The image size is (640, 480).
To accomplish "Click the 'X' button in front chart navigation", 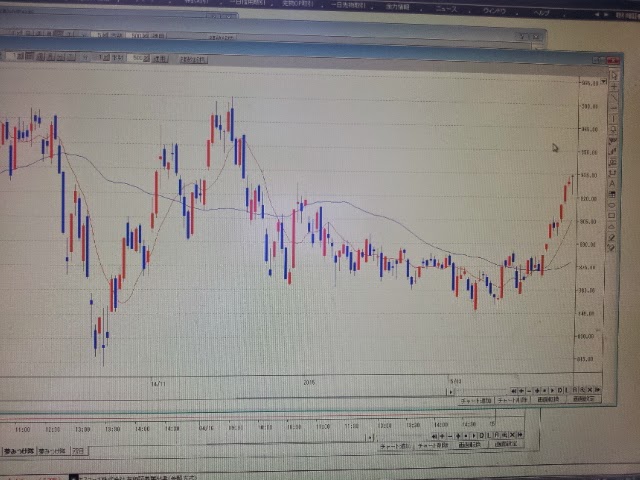I will point(590,390).
